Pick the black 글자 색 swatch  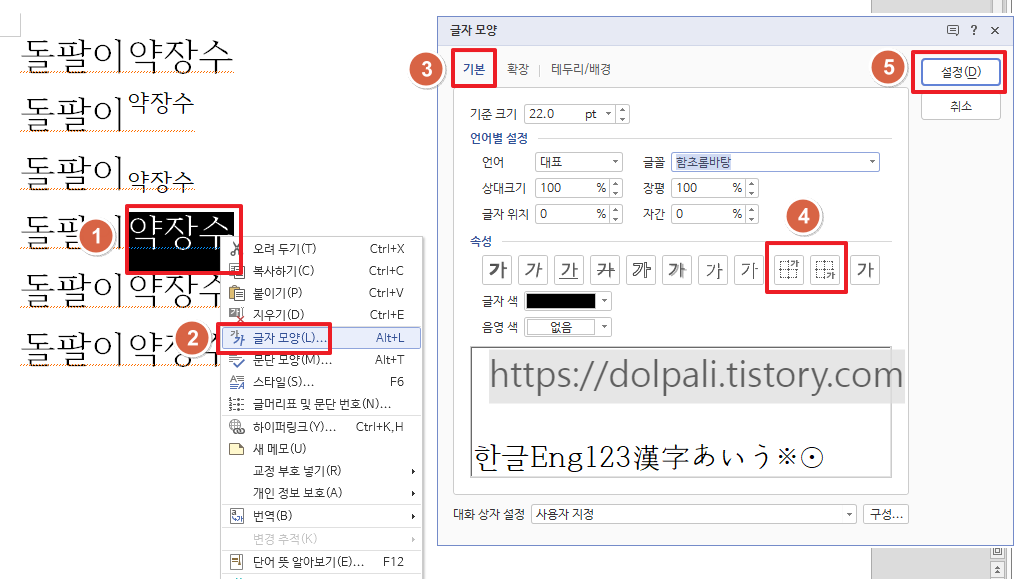(x=561, y=301)
